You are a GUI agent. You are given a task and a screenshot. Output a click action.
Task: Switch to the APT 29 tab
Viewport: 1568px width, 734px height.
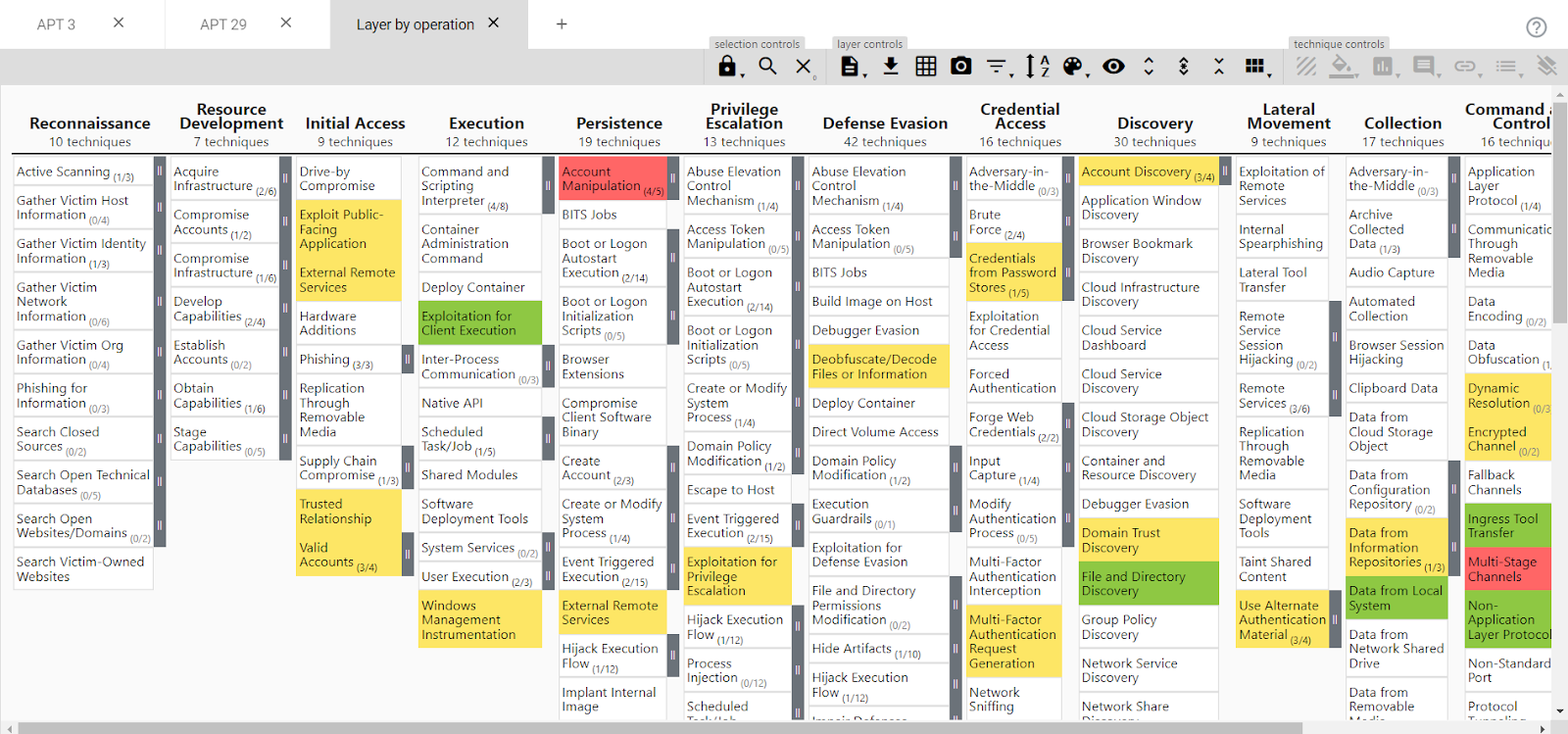click(x=223, y=24)
